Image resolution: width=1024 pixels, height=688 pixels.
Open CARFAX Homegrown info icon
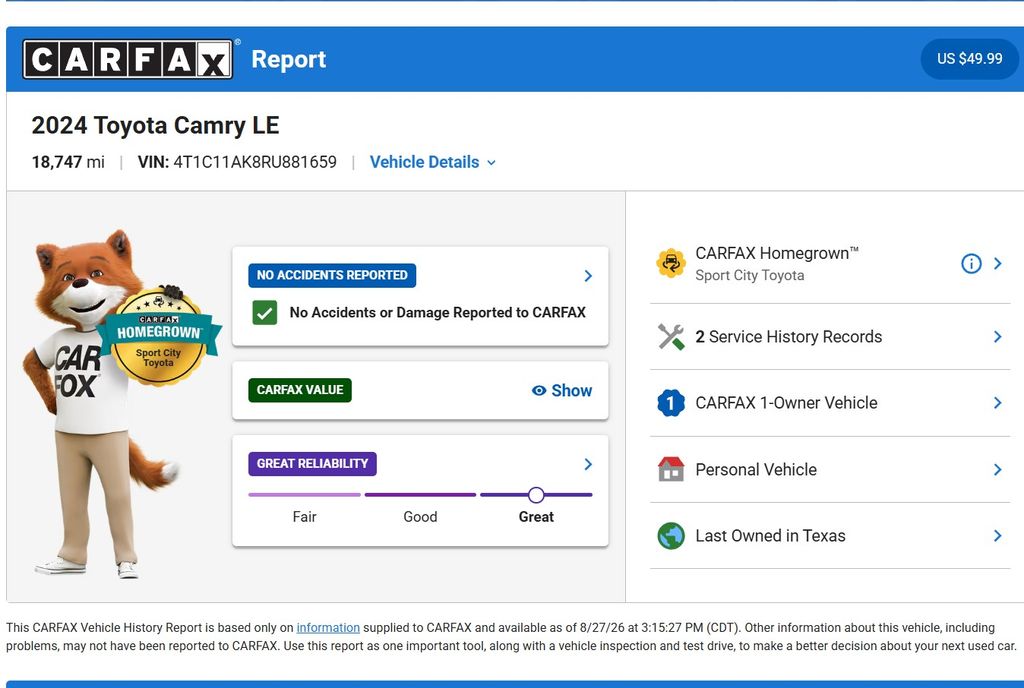pos(971,263)
